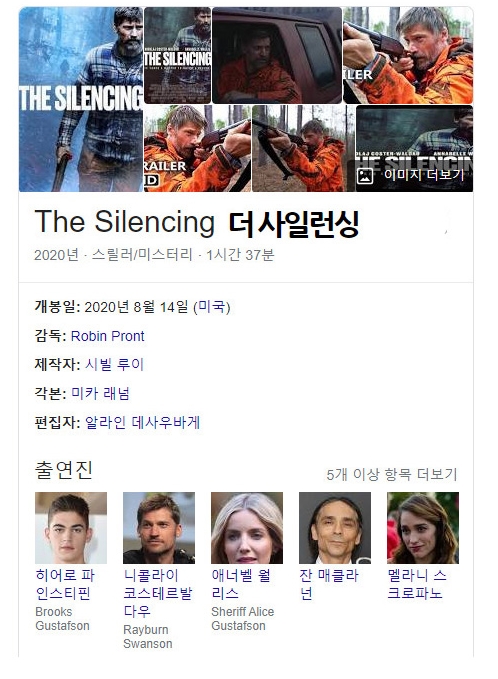Click 니콜라이 코스테르발다우 name link
This screenshot has width=498, height=679.
(x=158, y=593)
